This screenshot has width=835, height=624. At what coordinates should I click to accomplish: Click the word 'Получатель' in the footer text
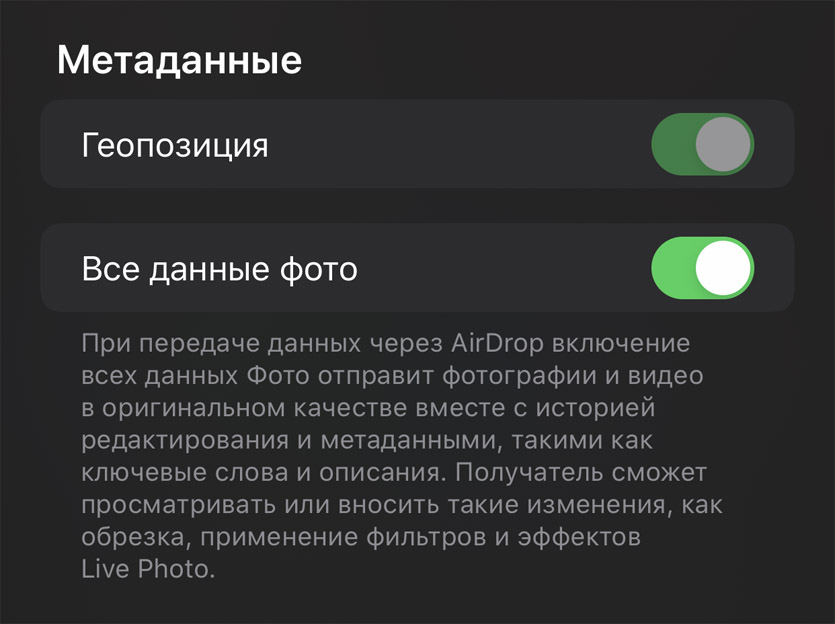point(529,473)
